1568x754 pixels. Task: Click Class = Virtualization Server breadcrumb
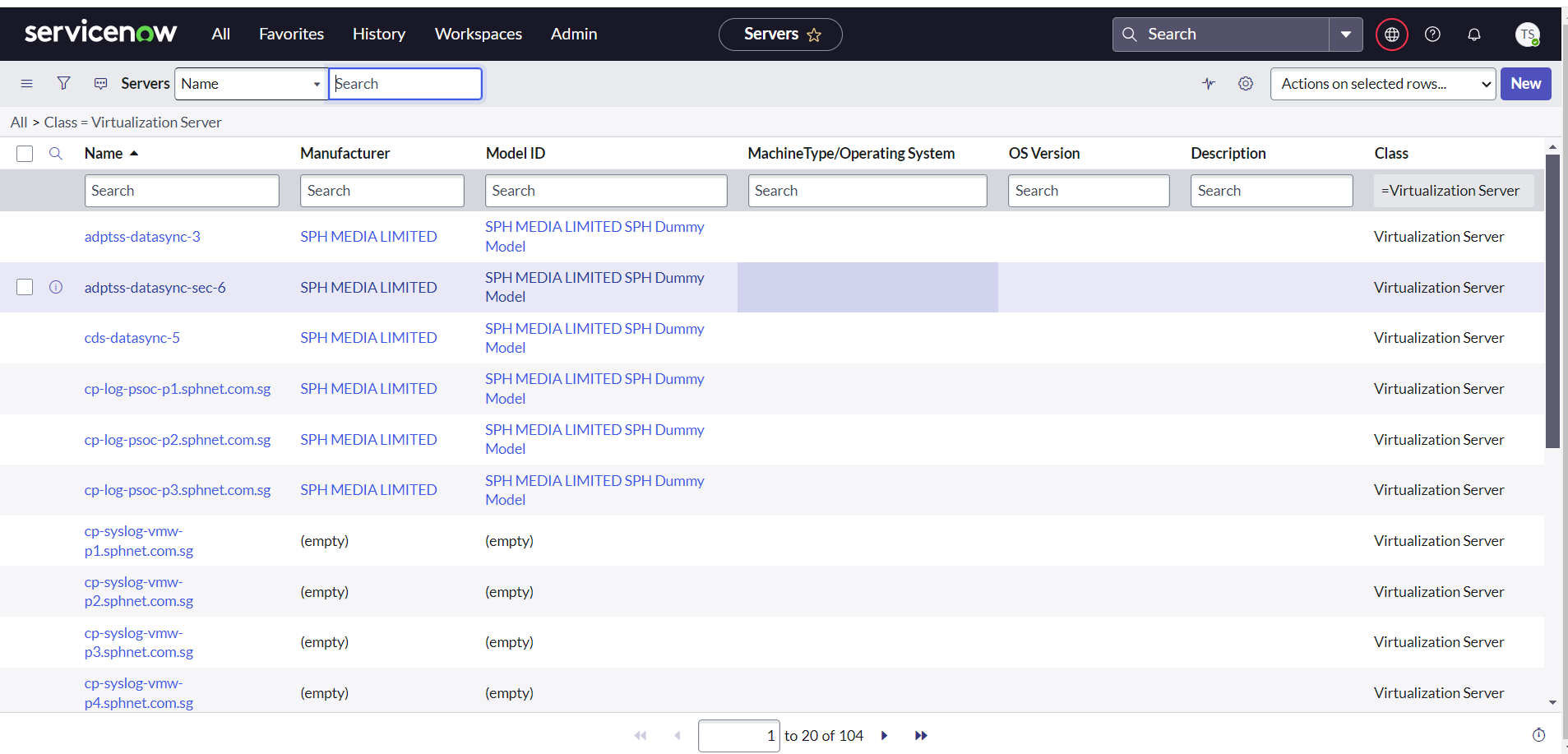(x=132, y=123)
